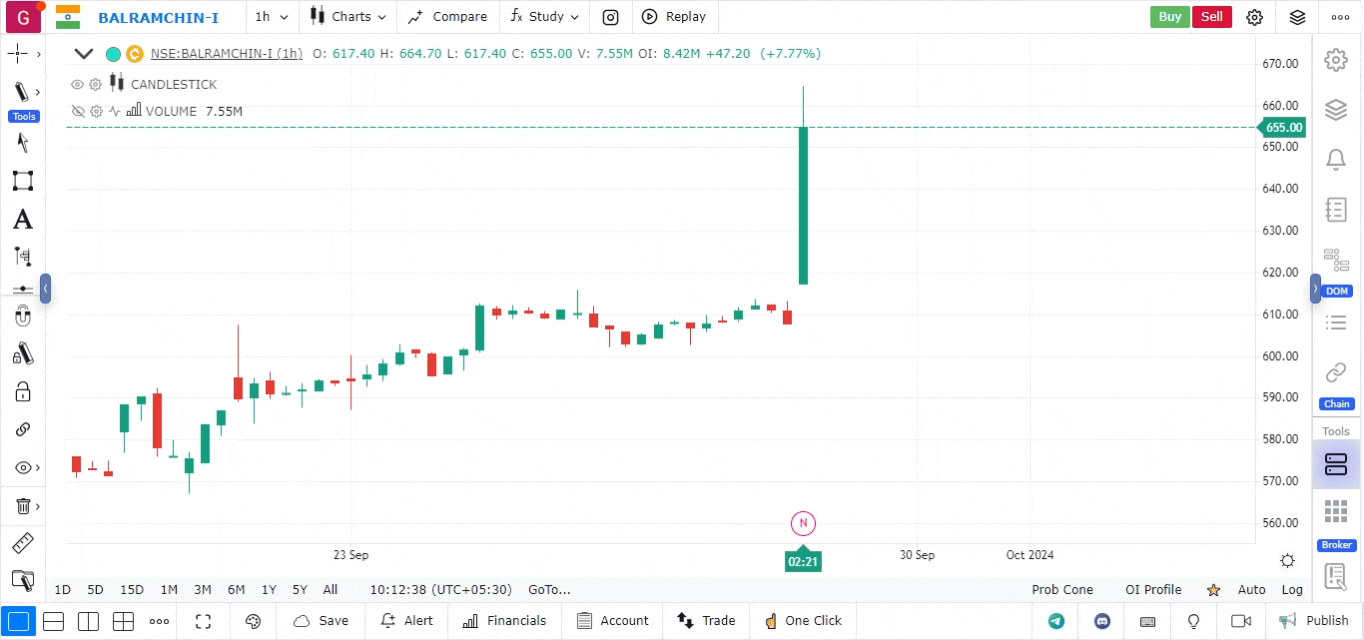Switch to the 1Y range tab
Viewport: 1364px width, 640px height.
[269, 590]
